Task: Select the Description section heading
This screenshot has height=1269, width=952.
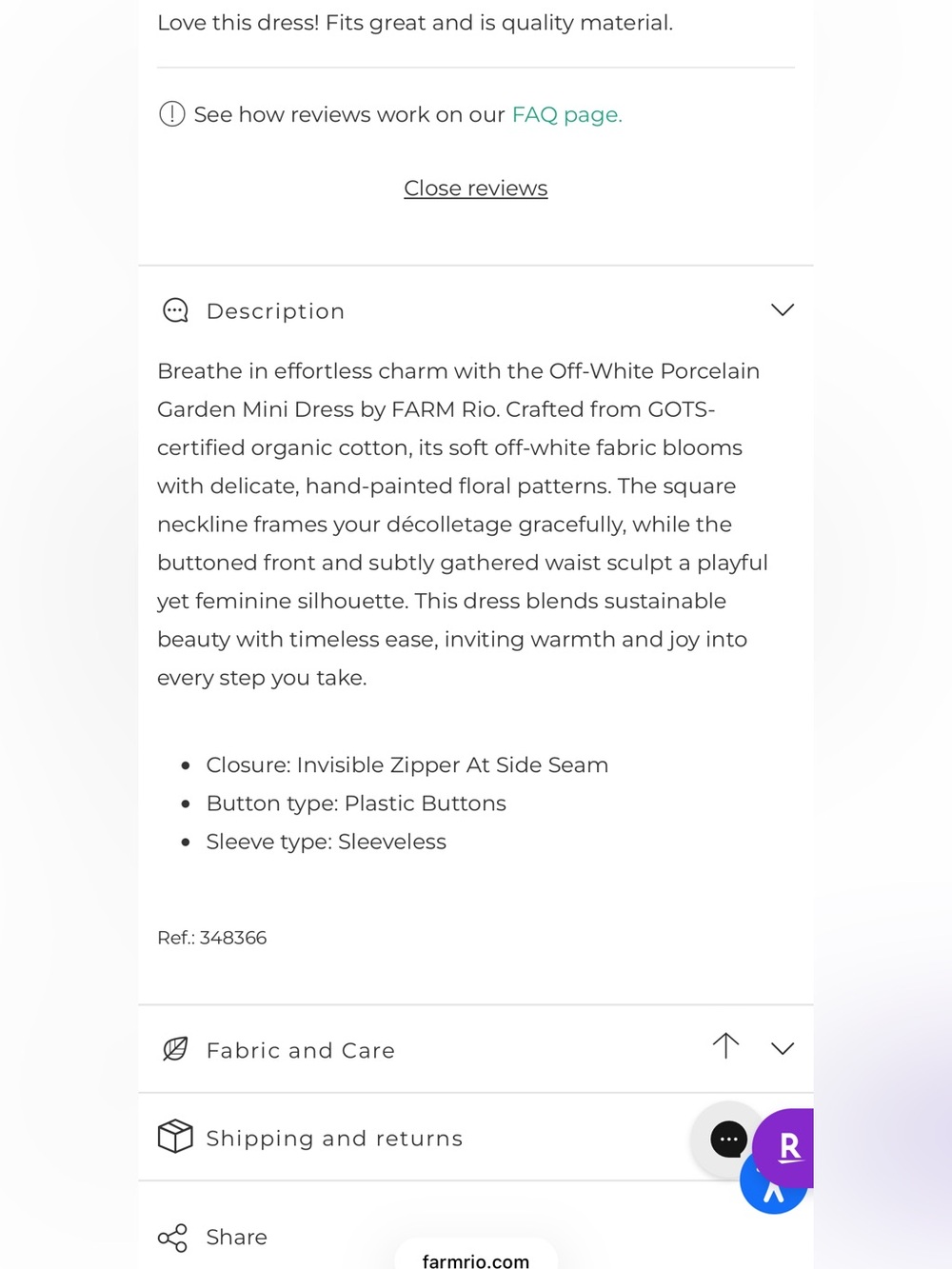Action: coord(275,311)
